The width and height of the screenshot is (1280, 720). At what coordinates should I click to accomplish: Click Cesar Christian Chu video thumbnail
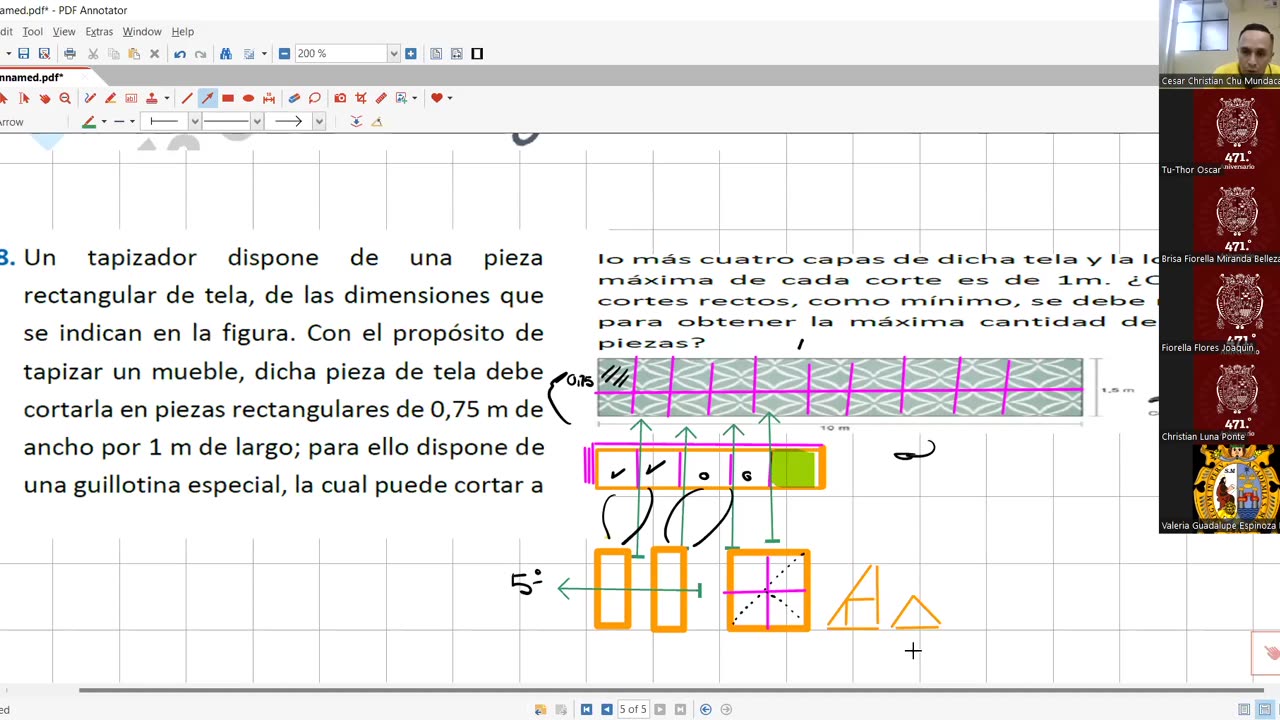coord(1220,44)
